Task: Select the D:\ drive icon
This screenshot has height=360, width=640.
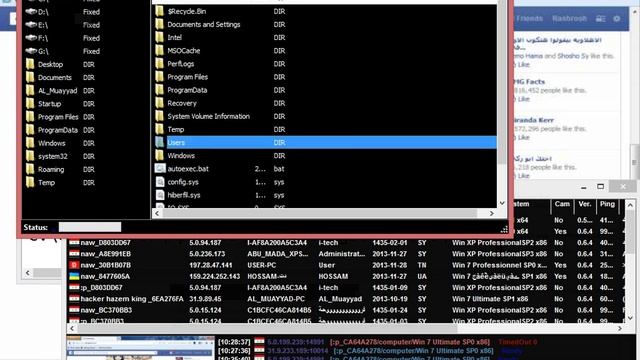Action: [31, 12]
